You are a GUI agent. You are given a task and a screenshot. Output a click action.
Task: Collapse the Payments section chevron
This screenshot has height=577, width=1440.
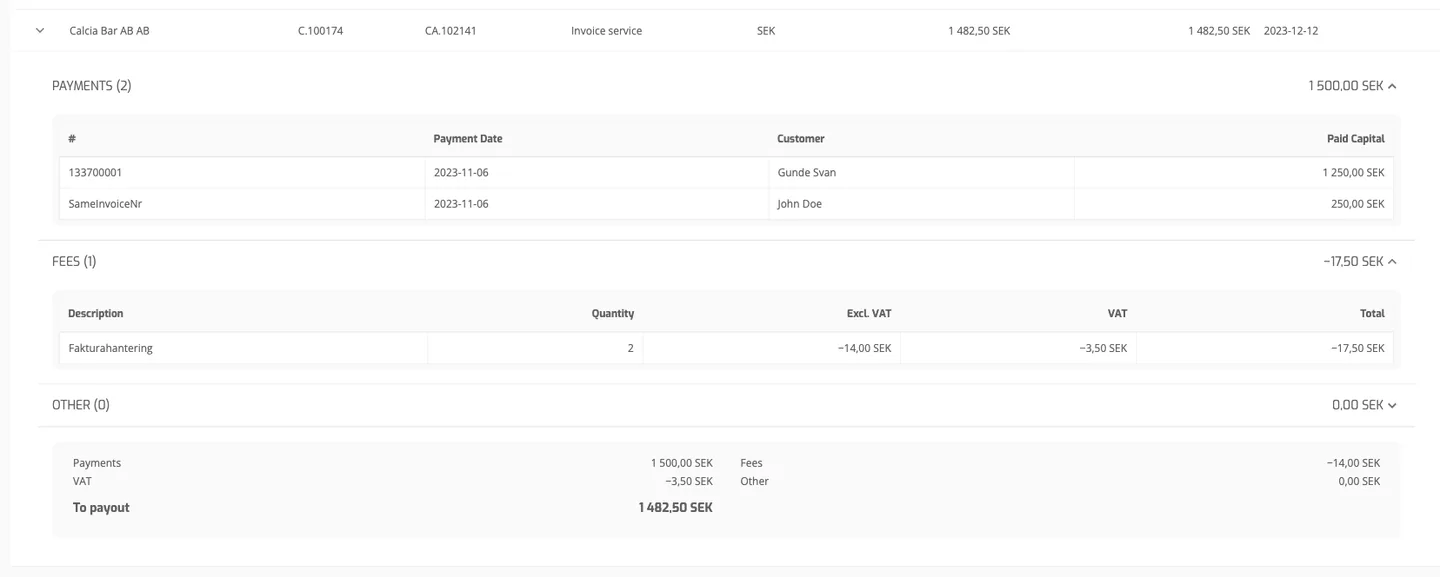[x=1392, y=86]
